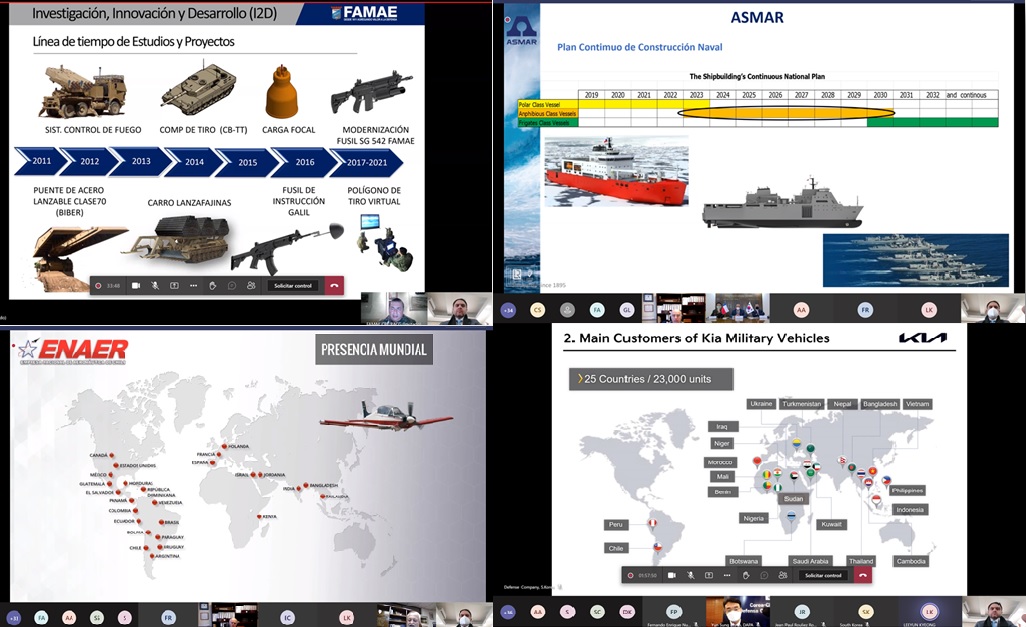The image size is (1026, 627).
Task: Select FP participant avatar in Kia meeting
Action: click(675, 612)
